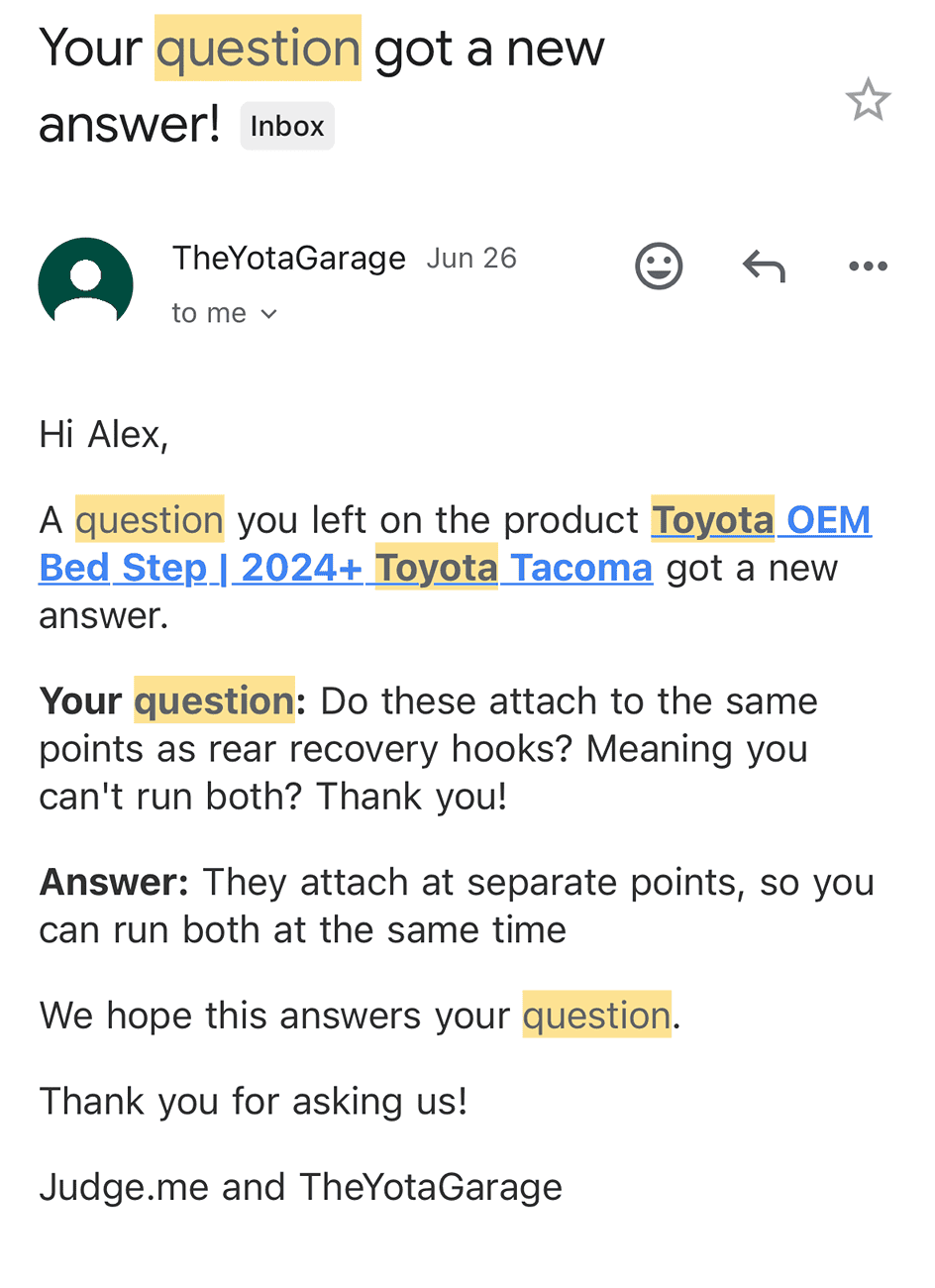Open the "Bed Step | 2024+ Toyota Tacoma" link
The image size is (935, 1288).
click(x=346, y=568)
